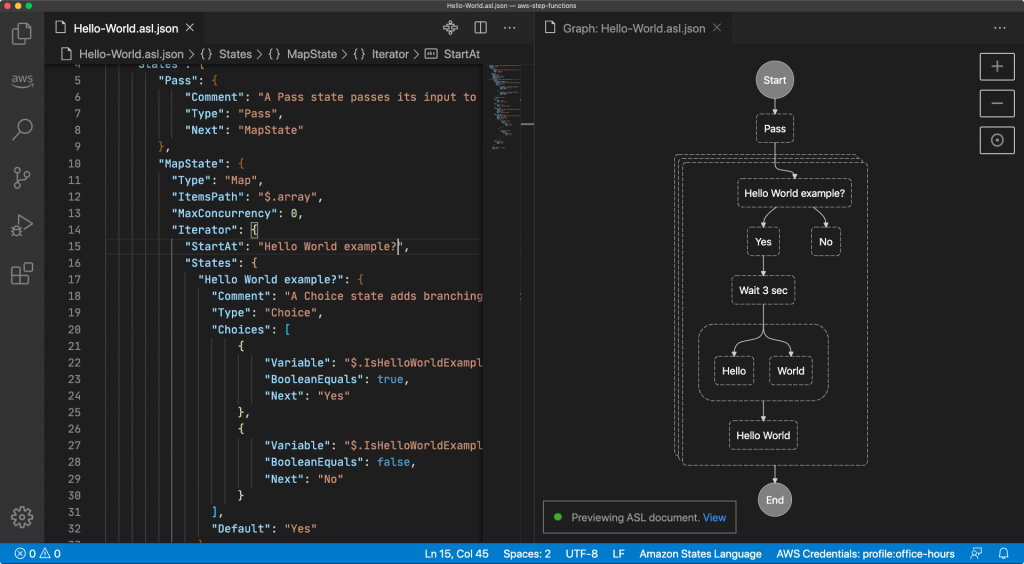Open the Manage gear menu

pos(21,516)
